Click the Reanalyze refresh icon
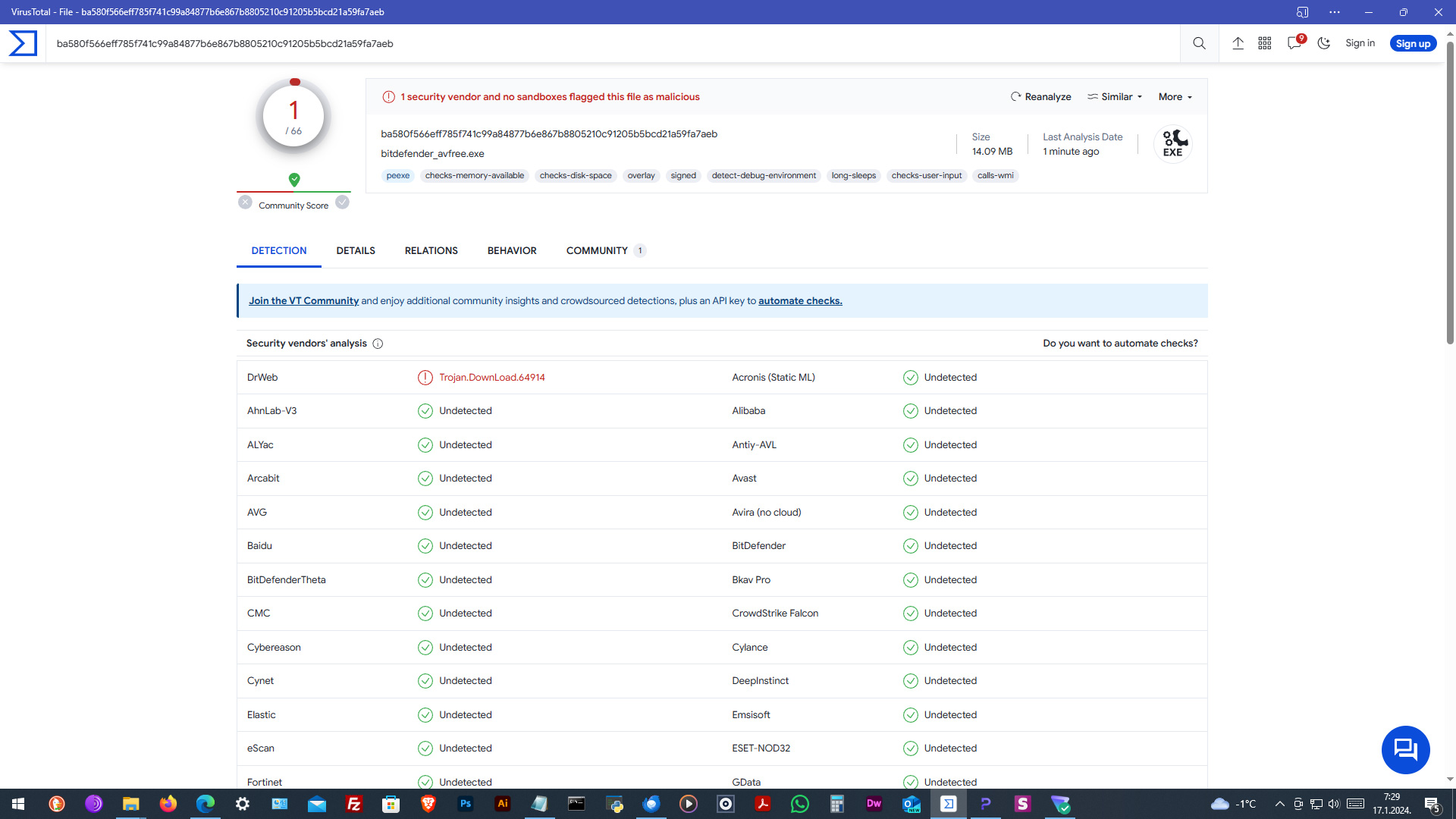This screenshot has width=1456, height=819. pos(1016,96)
